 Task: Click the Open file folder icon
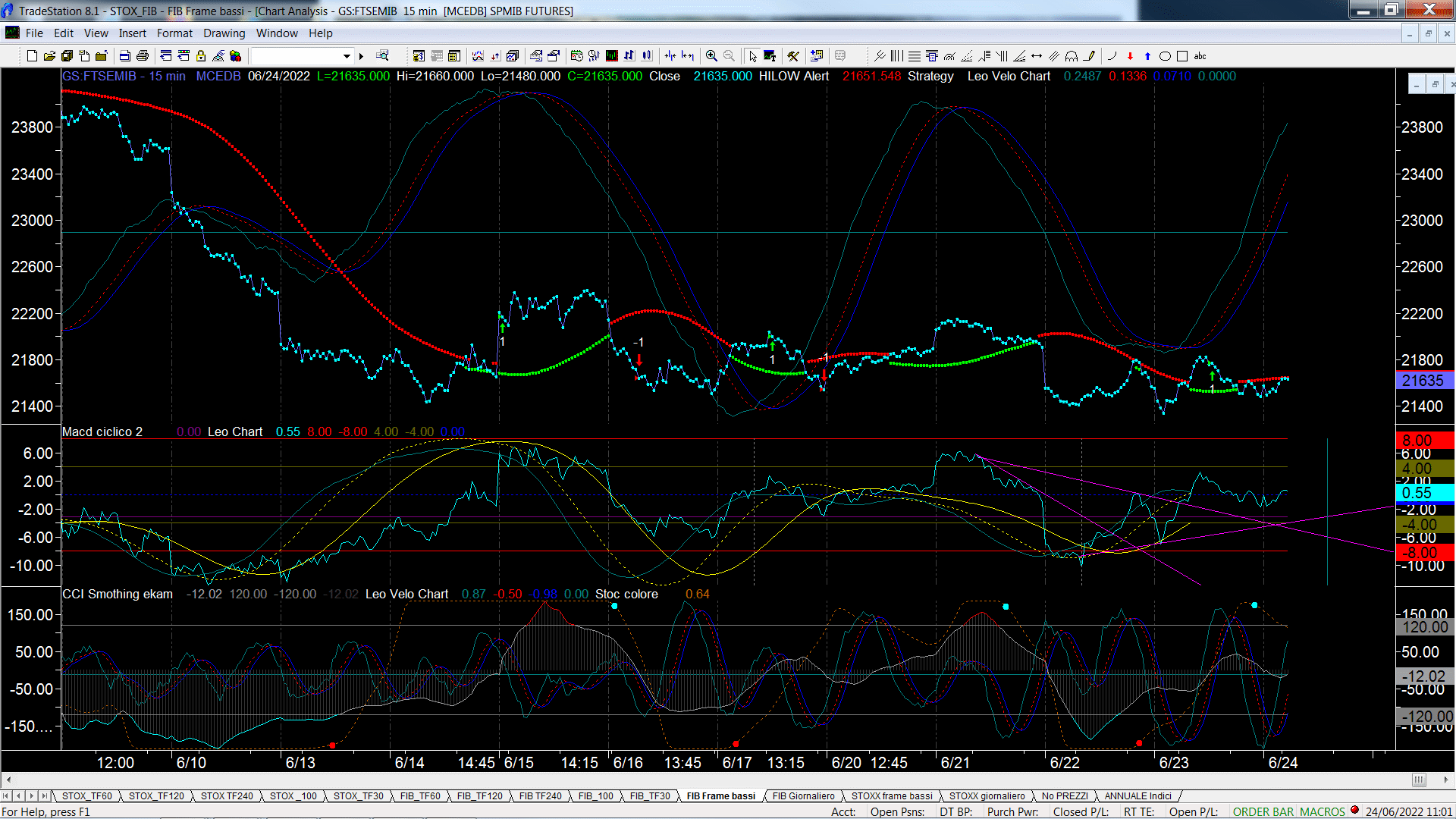tap(49, 56)
